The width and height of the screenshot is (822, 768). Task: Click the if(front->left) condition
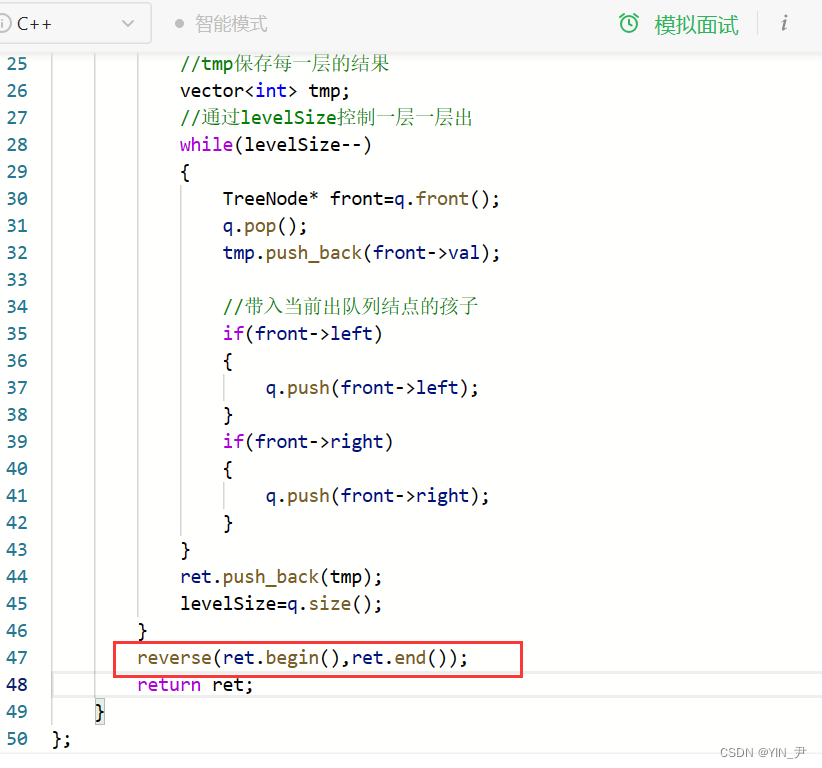pos(302,334)
